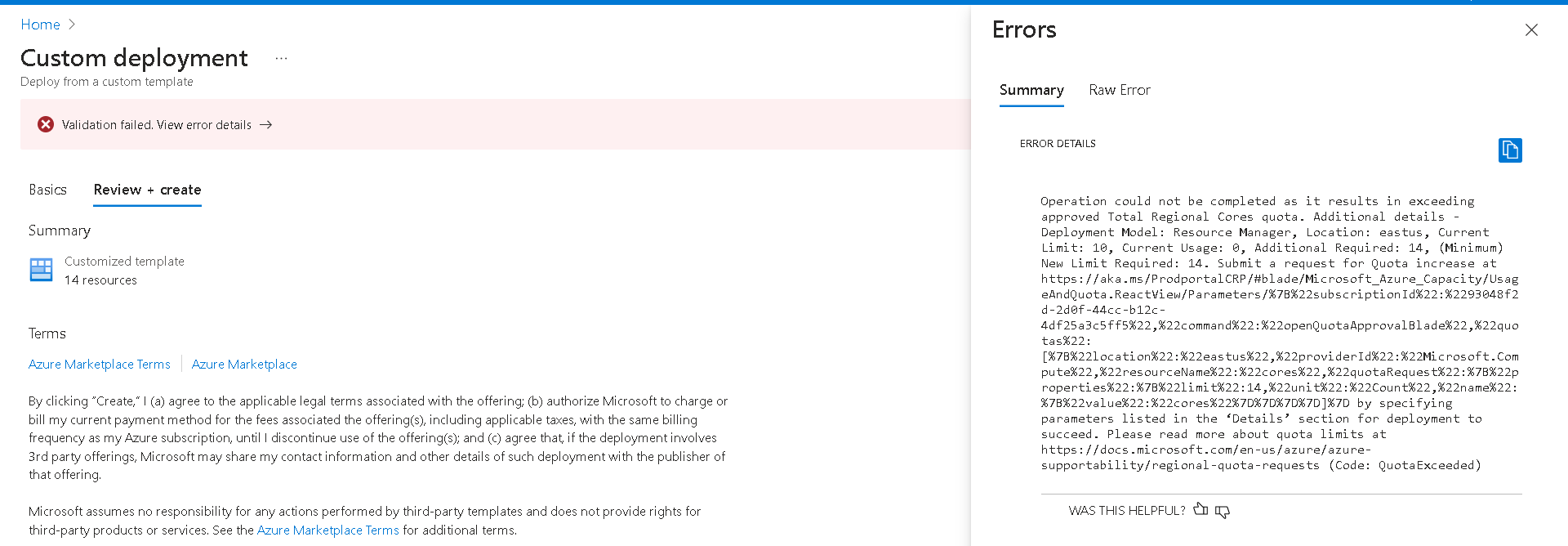The image size is (1568, 546).
Task: Open Azure Marketplace Terms link in the disclaimer
Action: pos(327,530)
